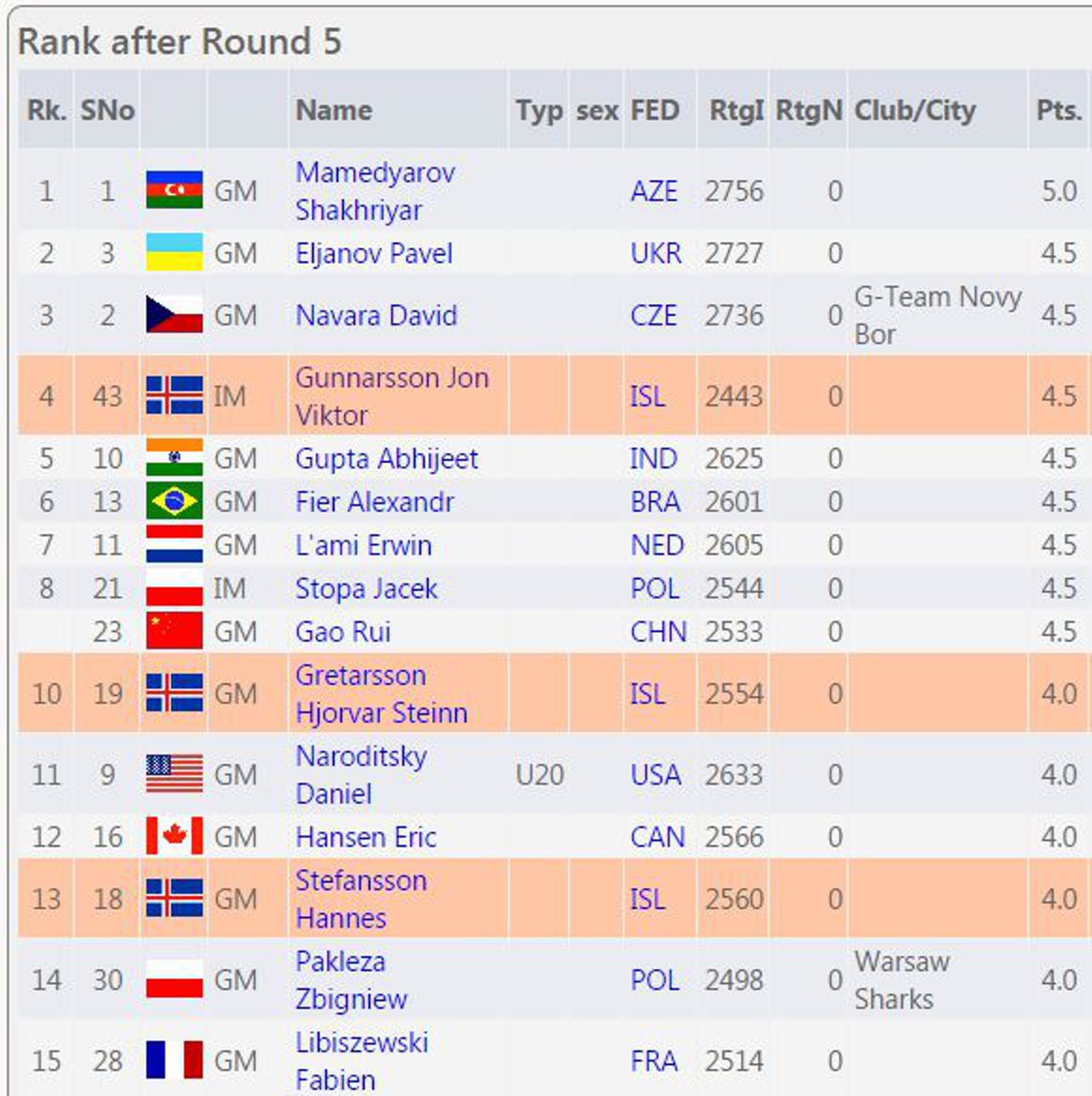Screen dimensions: 1092x1096
Task: Click the NED federation link
Action: 656,545
